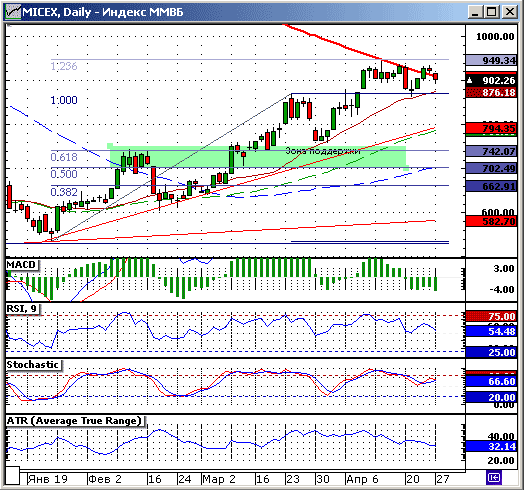This screenshot has width=524, height=490.
Task: Click the scroll-to-latest arrow icon at bottom right
Action: [494, 478]
